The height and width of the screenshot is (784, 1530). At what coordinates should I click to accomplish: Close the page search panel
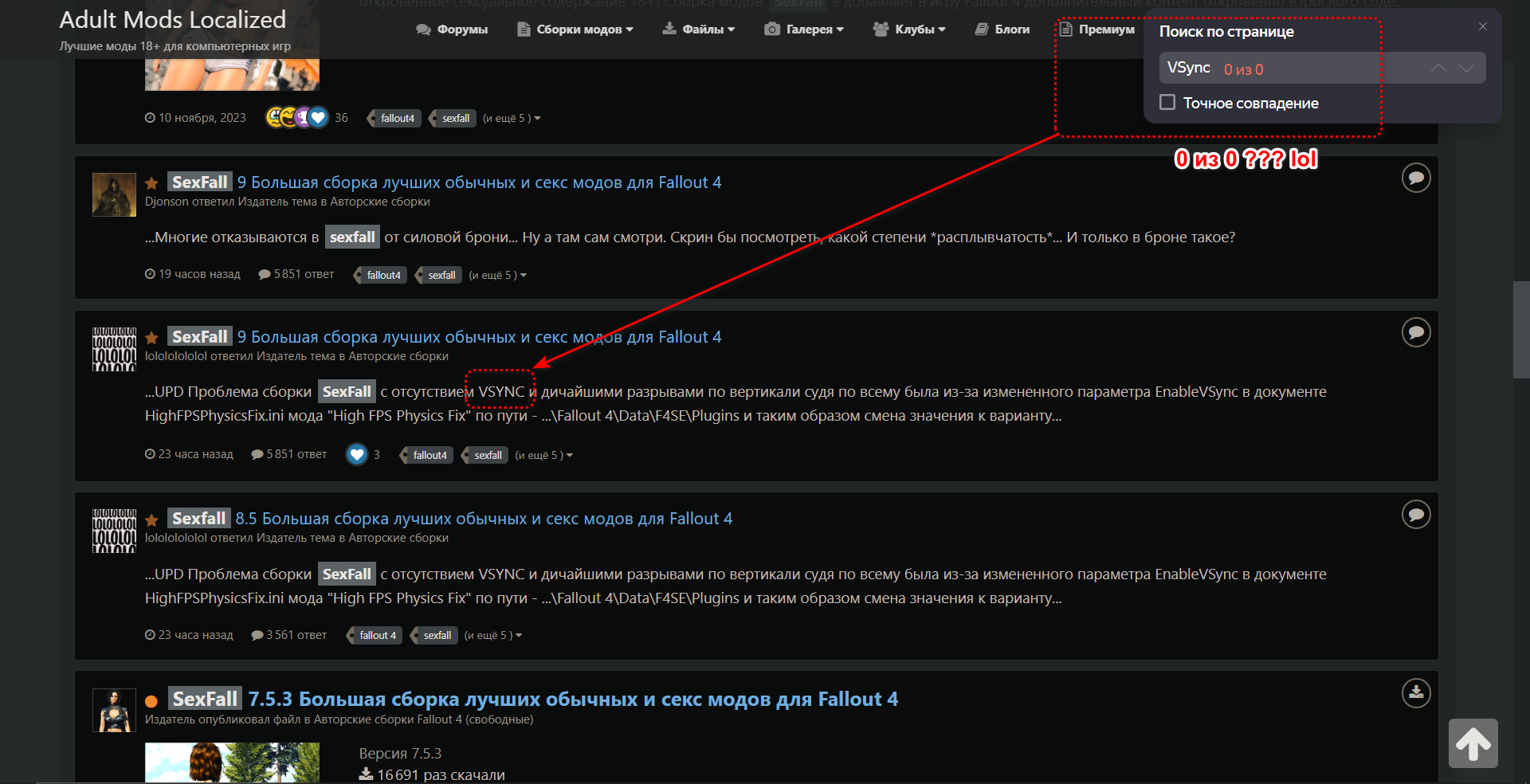pyautogui.click(x=1482, y=26)
